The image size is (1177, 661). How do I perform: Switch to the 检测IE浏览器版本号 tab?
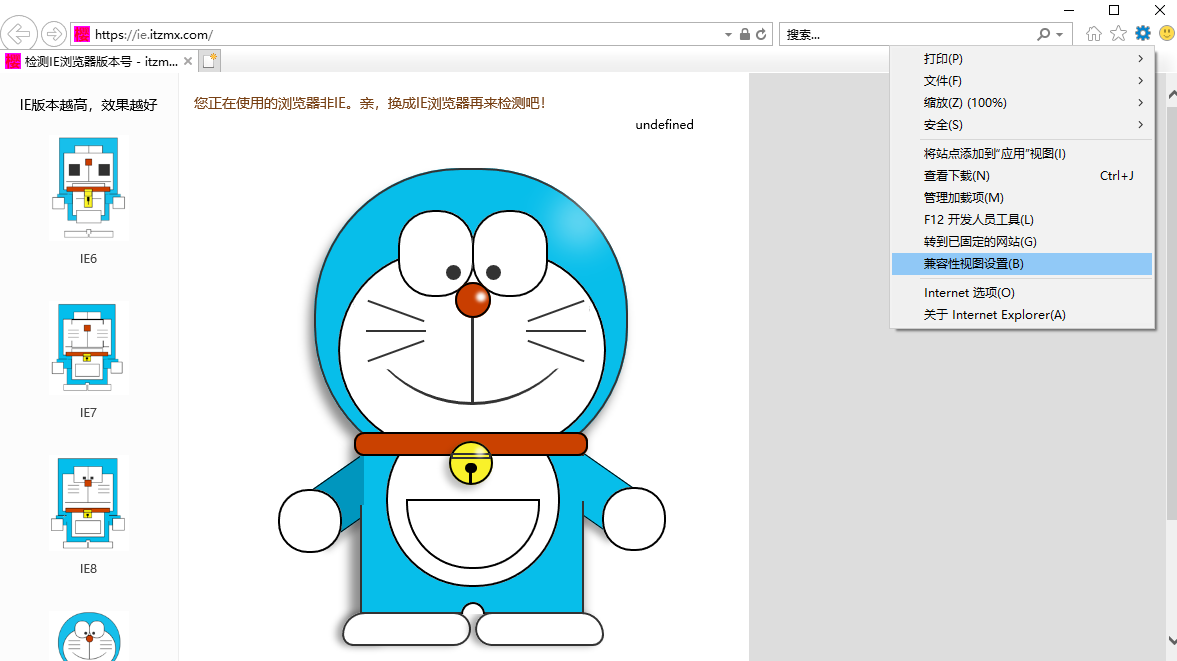(100, 62)
